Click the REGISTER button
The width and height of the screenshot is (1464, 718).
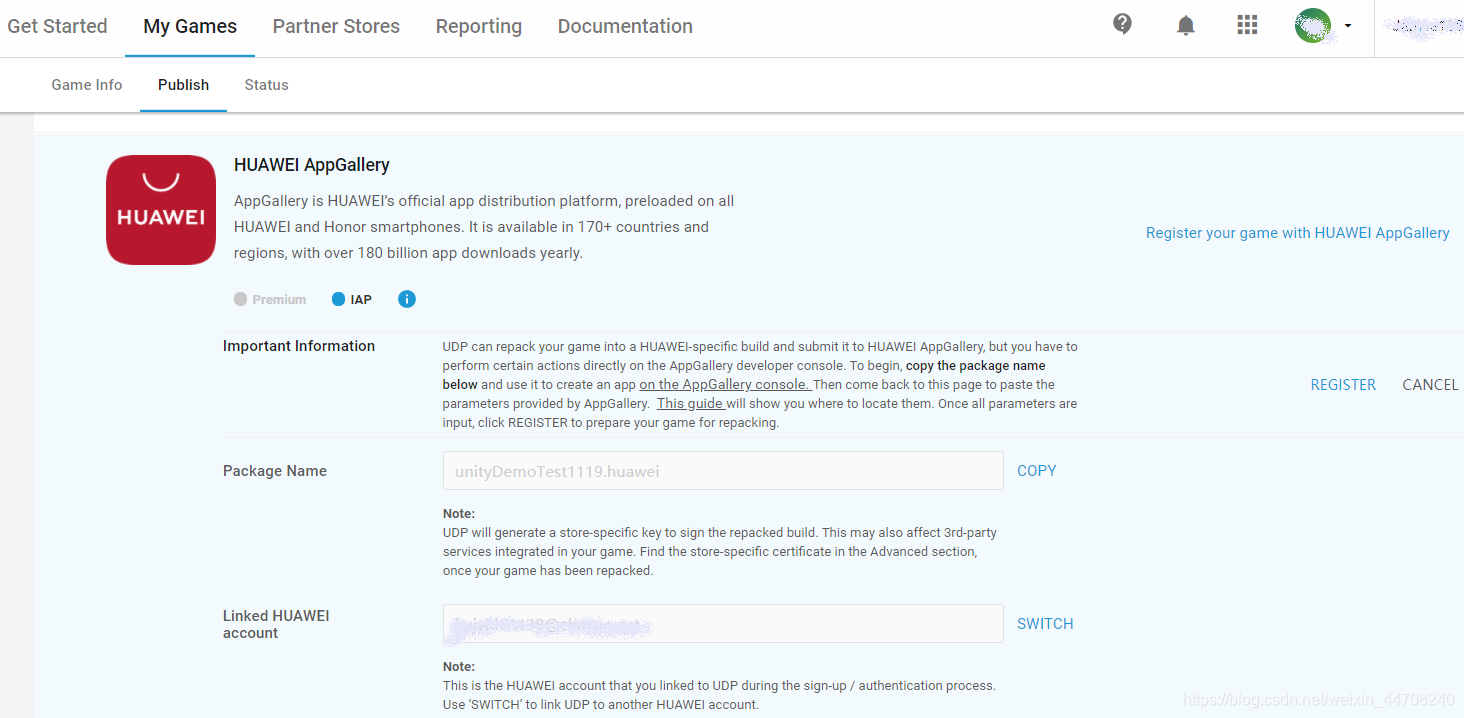pos(1343,385)
